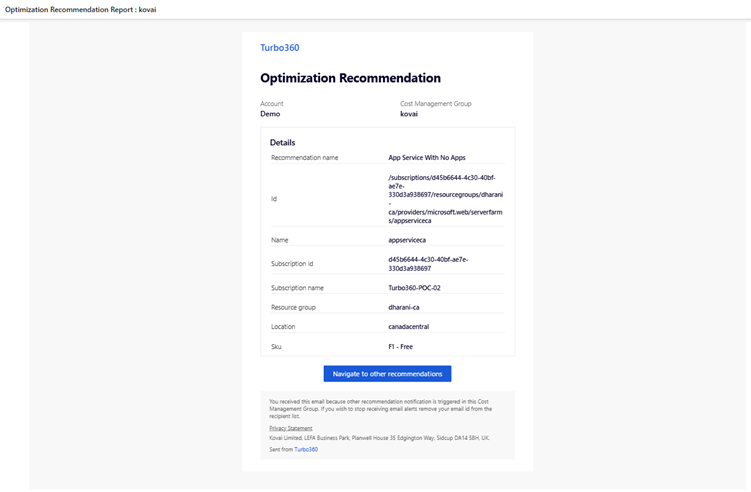Click the Turbo360 link after Sent from
Screen dimensions: 751x492
tap(306, 449)
